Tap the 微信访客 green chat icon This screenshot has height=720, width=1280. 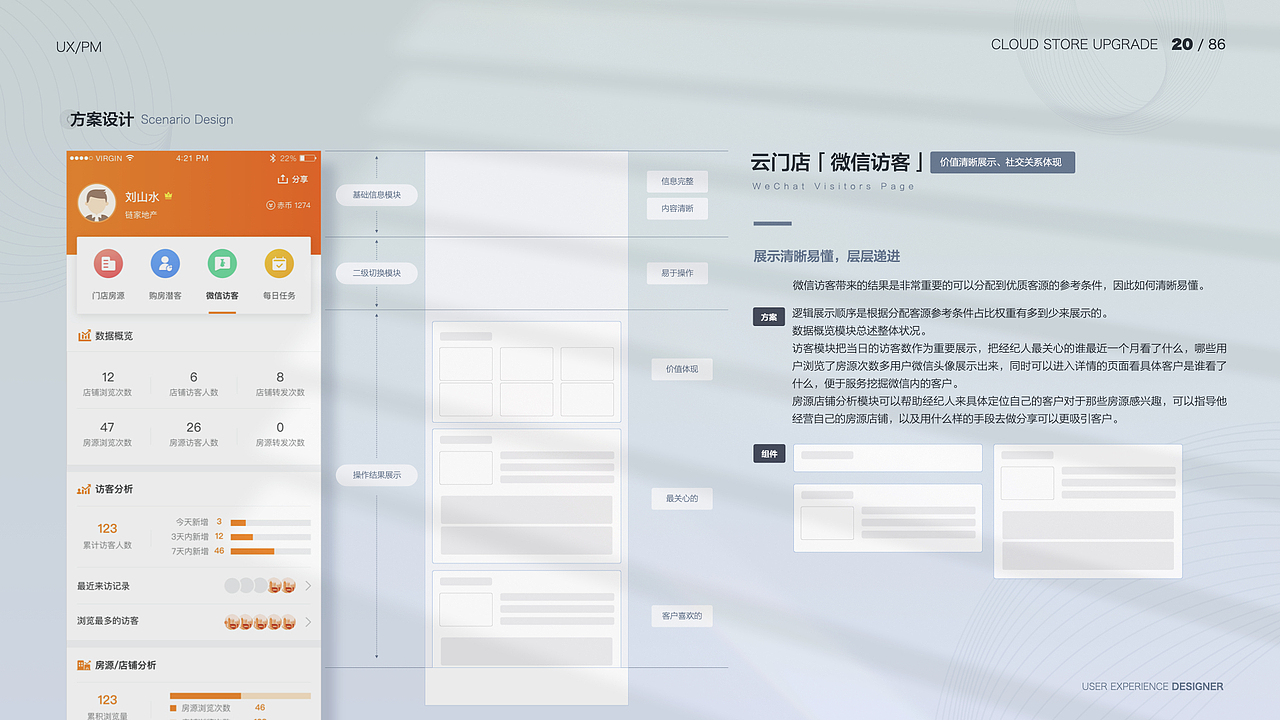coord(222,263)
